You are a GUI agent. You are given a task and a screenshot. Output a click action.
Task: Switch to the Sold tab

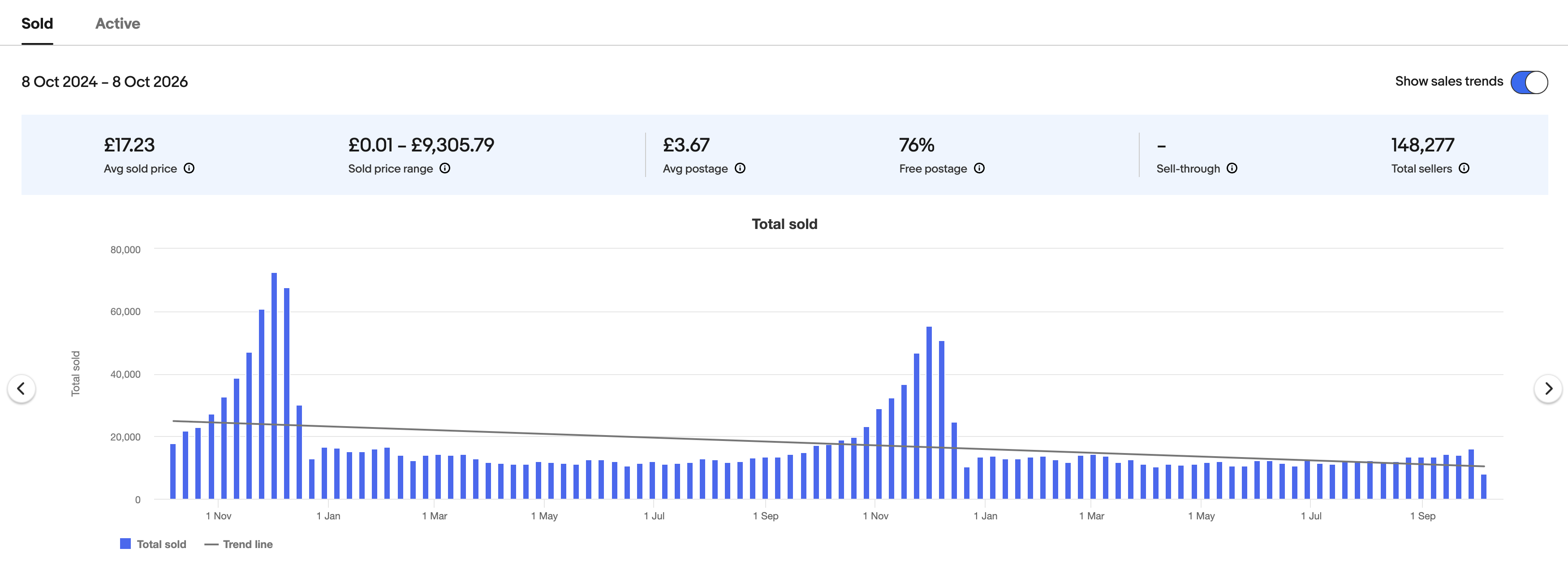tap(37, 24)
